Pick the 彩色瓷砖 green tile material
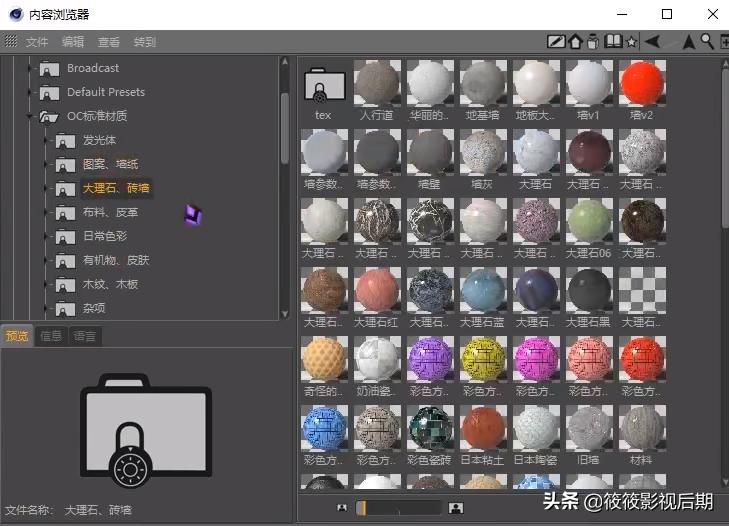The height and width of the screenshot is (526, 729). pos(430,427)
